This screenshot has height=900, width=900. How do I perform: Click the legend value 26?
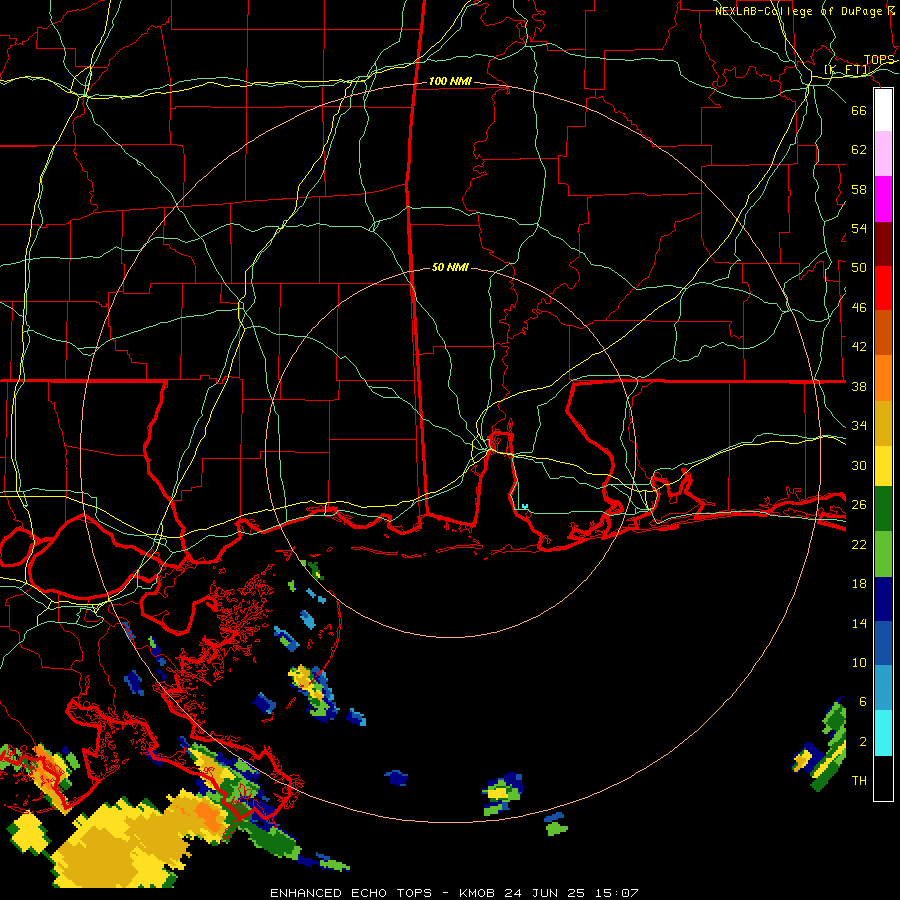[859, 505]
